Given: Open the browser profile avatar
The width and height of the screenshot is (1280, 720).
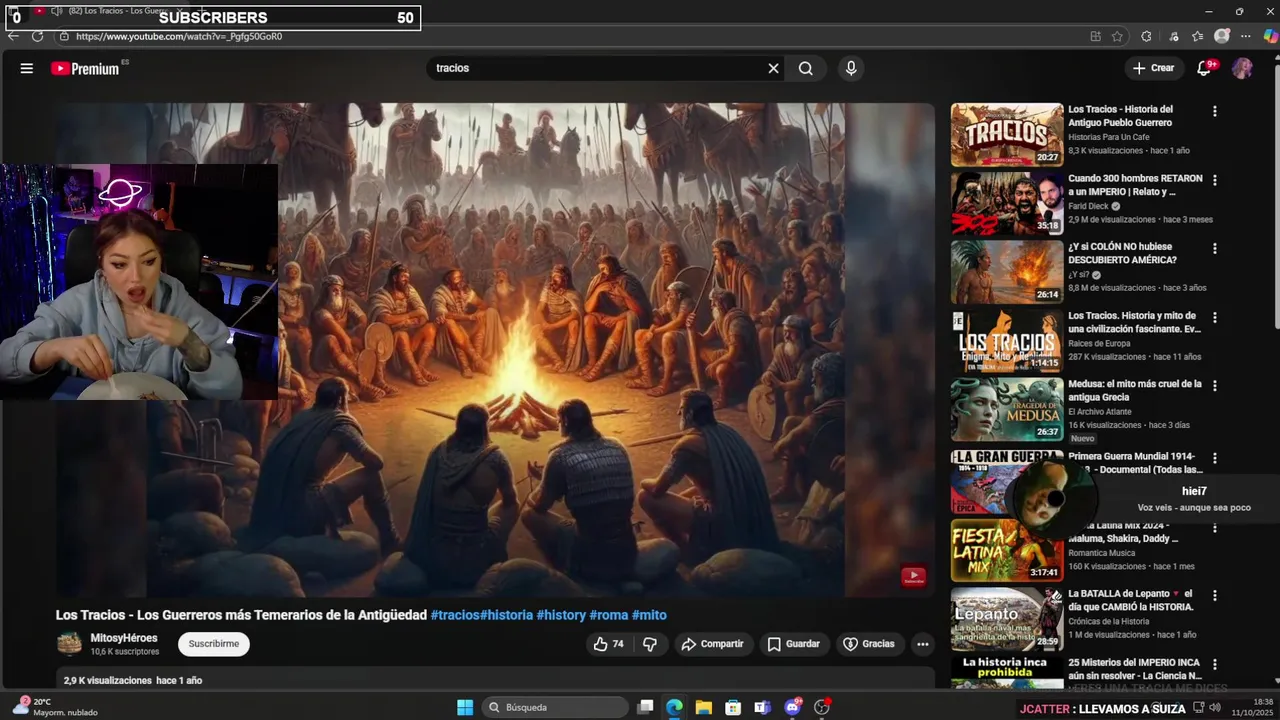Looking at the screenshot, I should click(1222, 36).
